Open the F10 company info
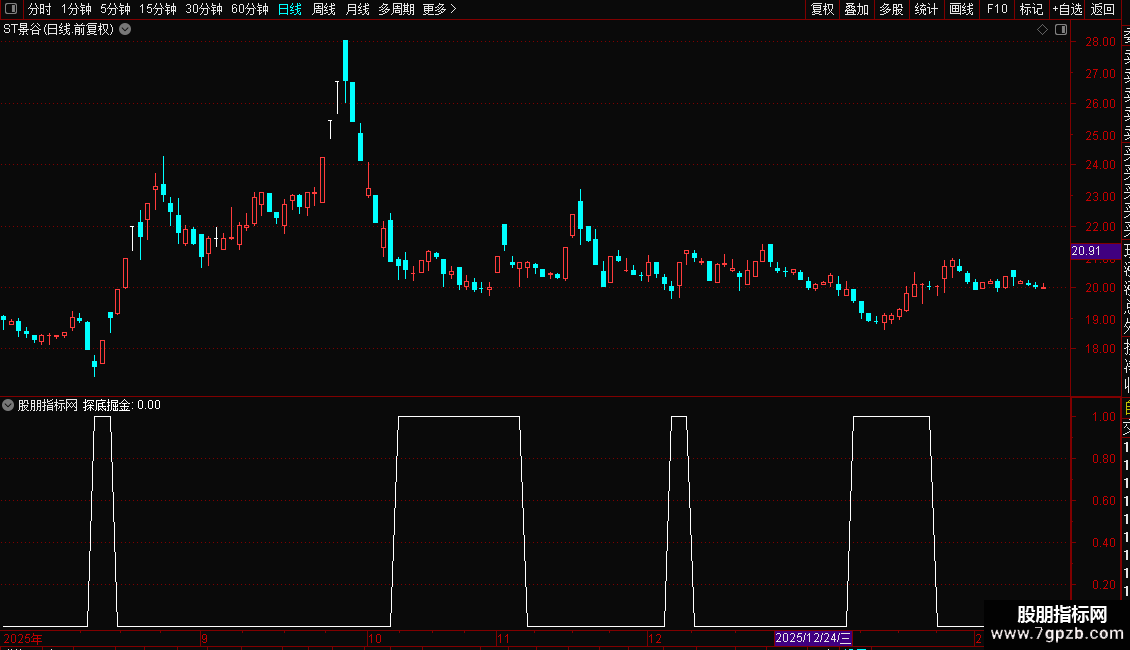 (997, 9)
